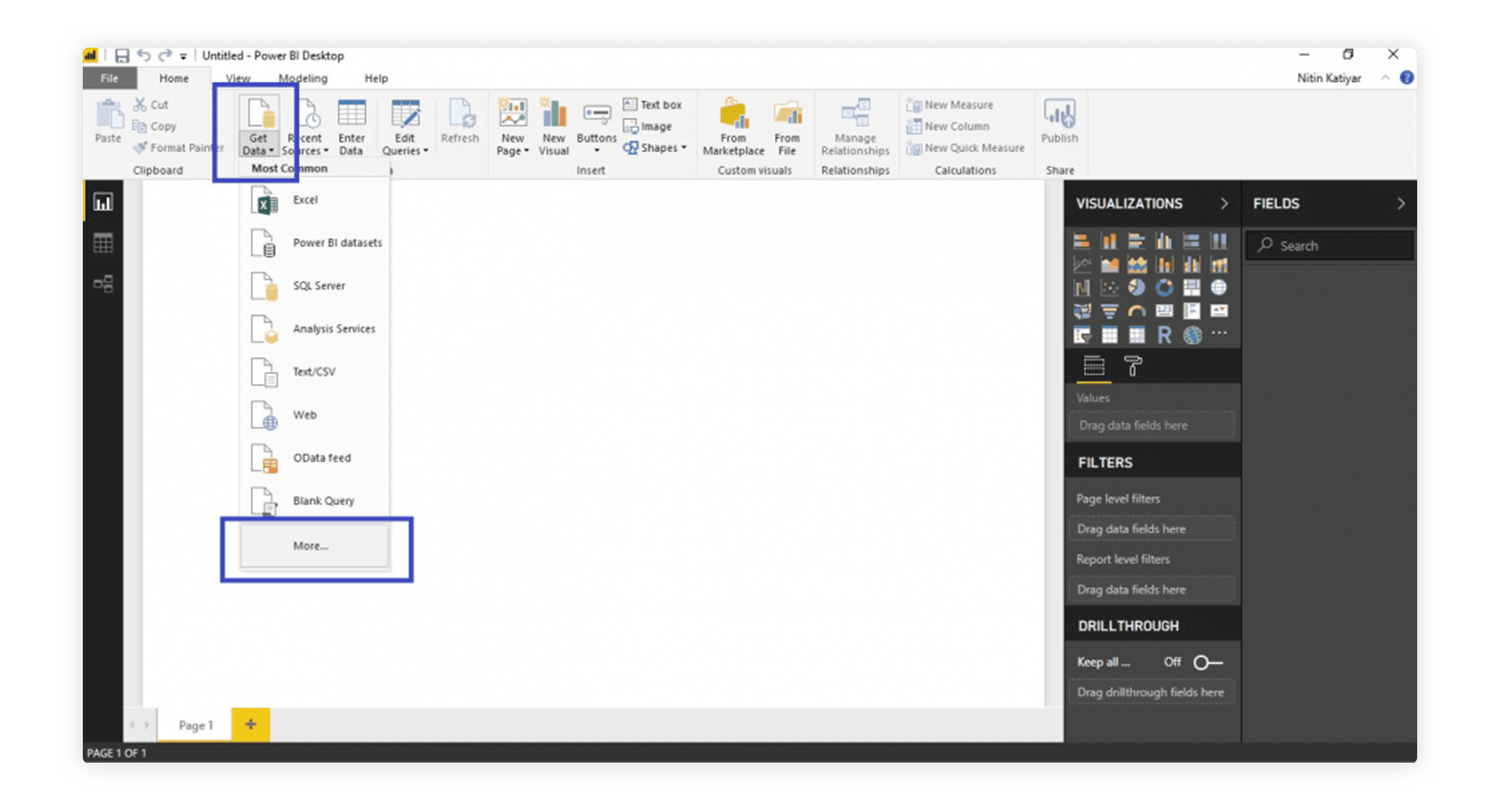Choose Text/CSV from the menu
Screen dimensions: 1500x812
(x=314, y=372)
